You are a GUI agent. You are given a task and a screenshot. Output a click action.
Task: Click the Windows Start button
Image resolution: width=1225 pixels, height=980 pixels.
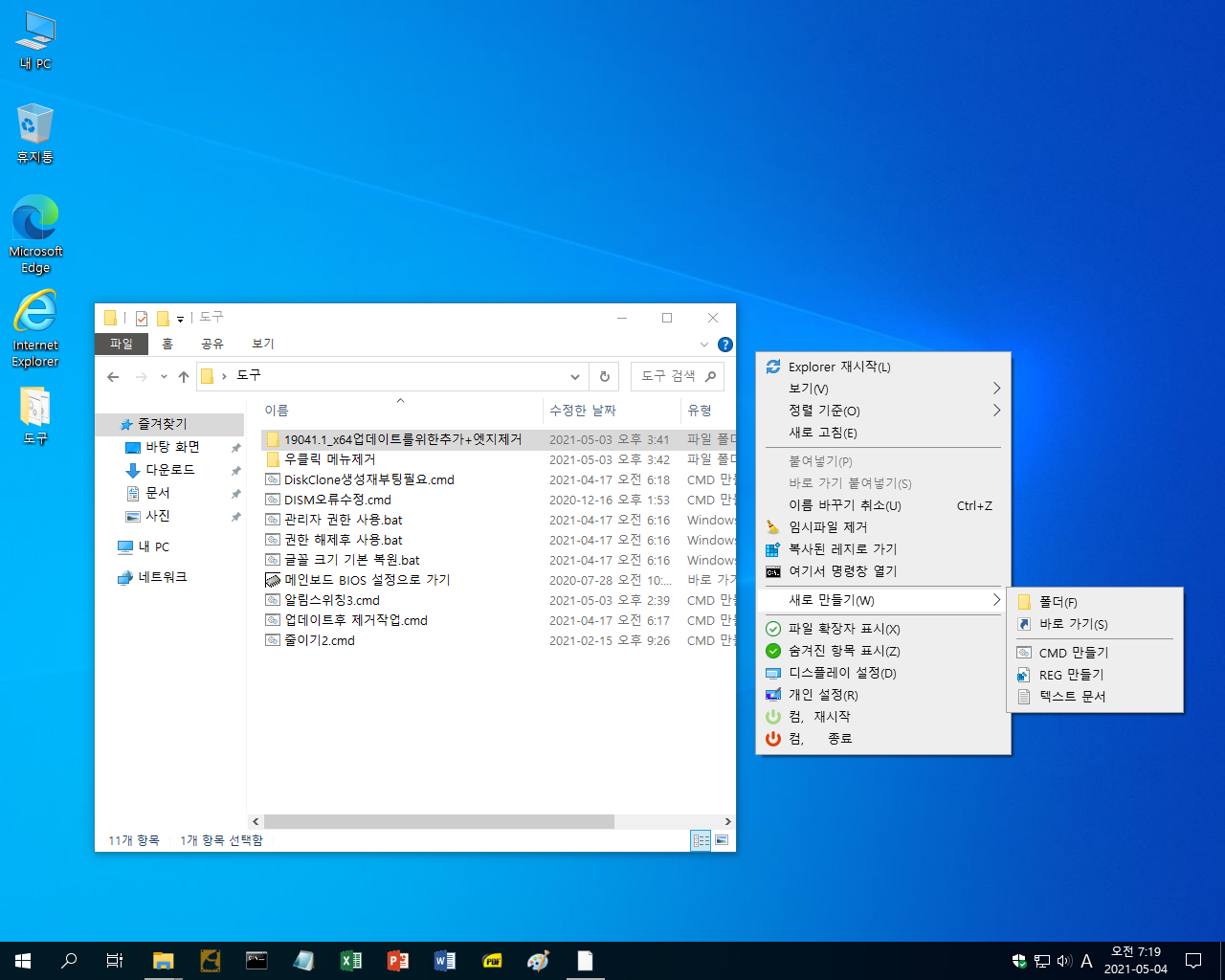[23, 961]
